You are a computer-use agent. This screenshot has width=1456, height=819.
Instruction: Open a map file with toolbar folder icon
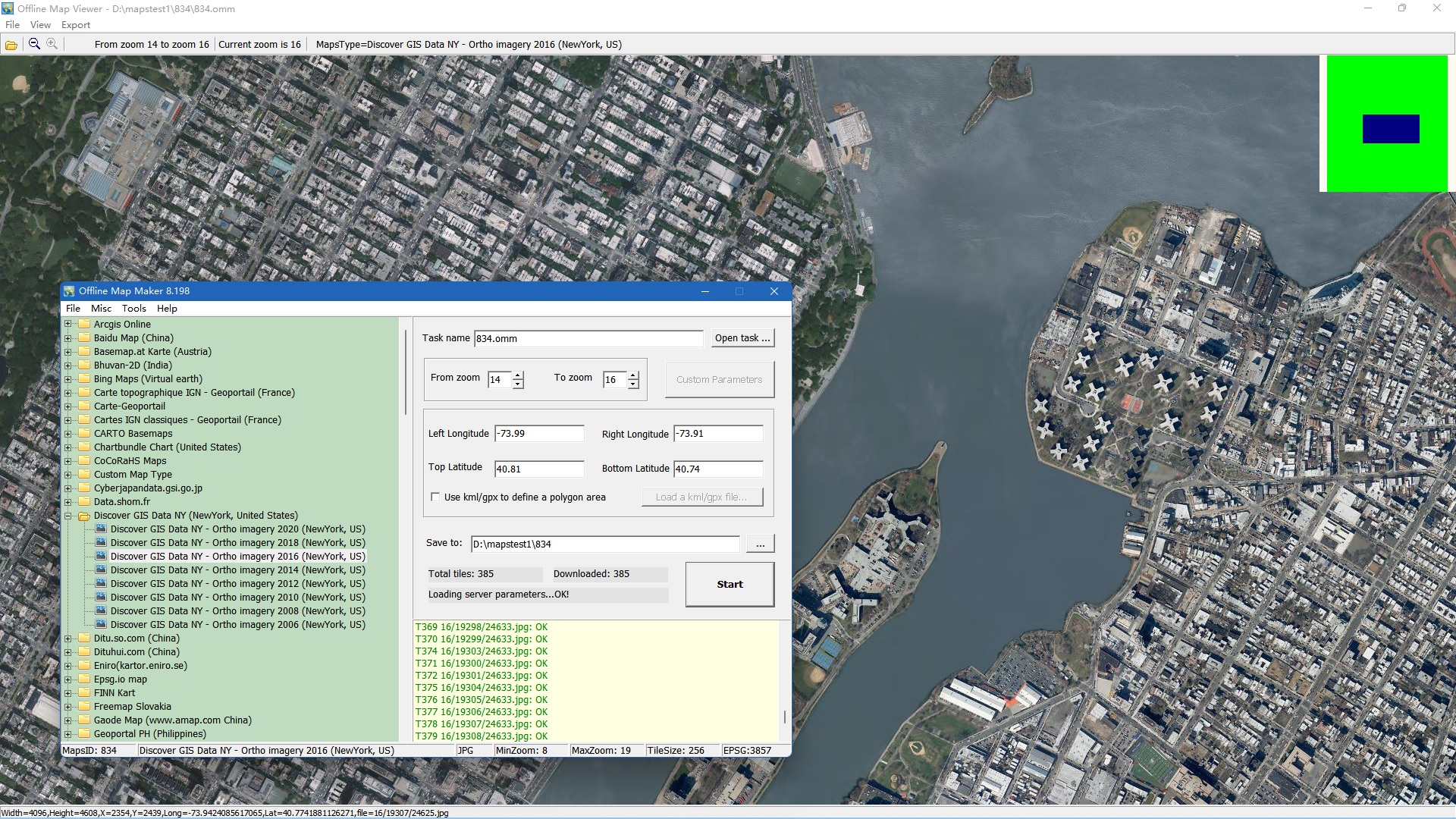click(x=11, y=45)
